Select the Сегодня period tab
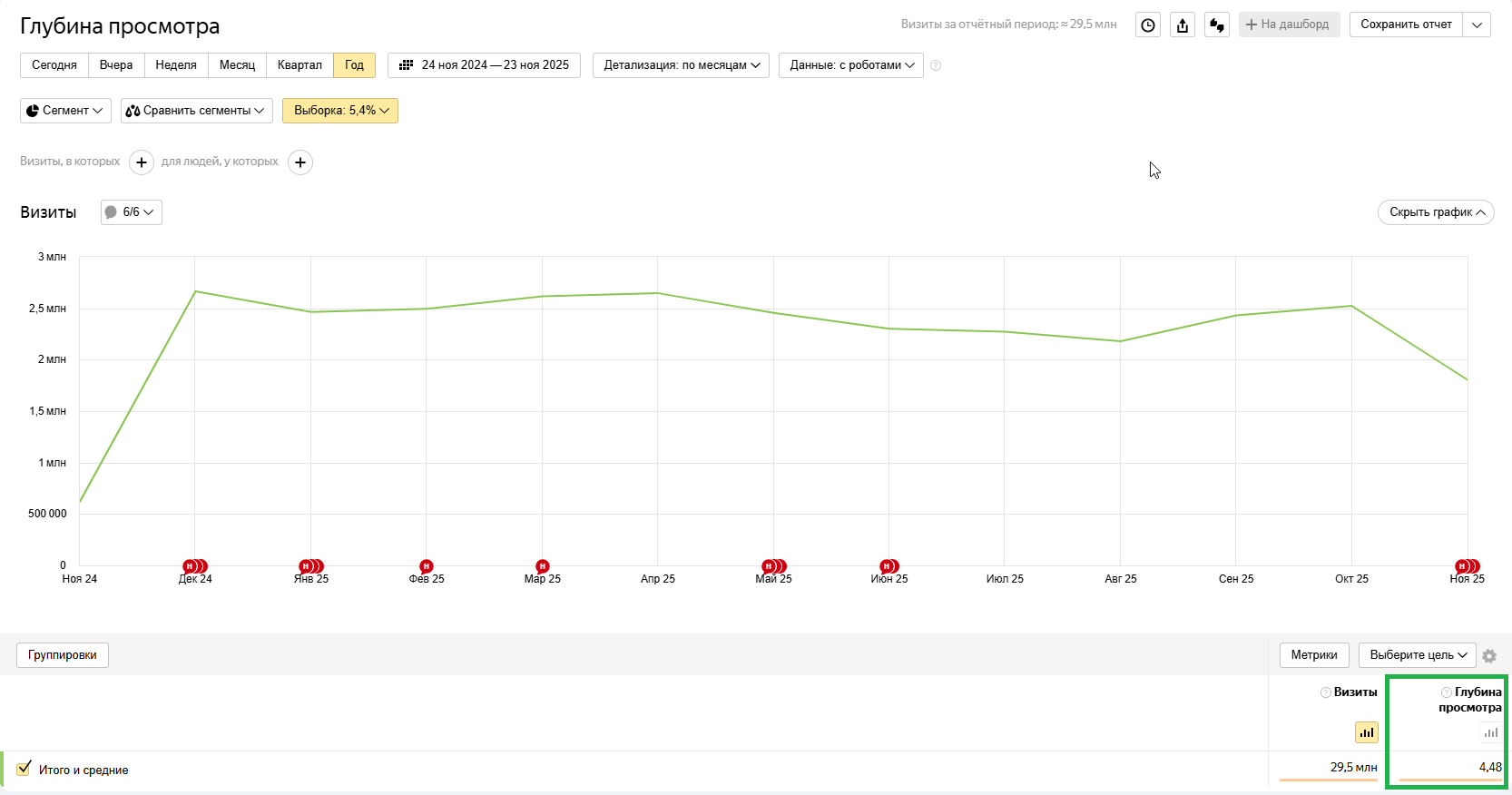This screenshot has width=1512, height=795. (x=54, y=65)
